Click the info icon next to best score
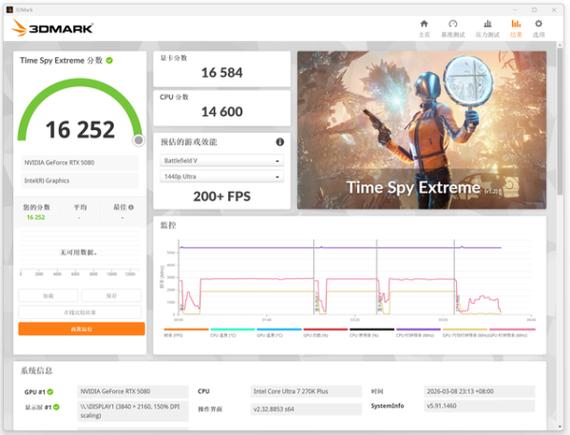 (131, 207)
